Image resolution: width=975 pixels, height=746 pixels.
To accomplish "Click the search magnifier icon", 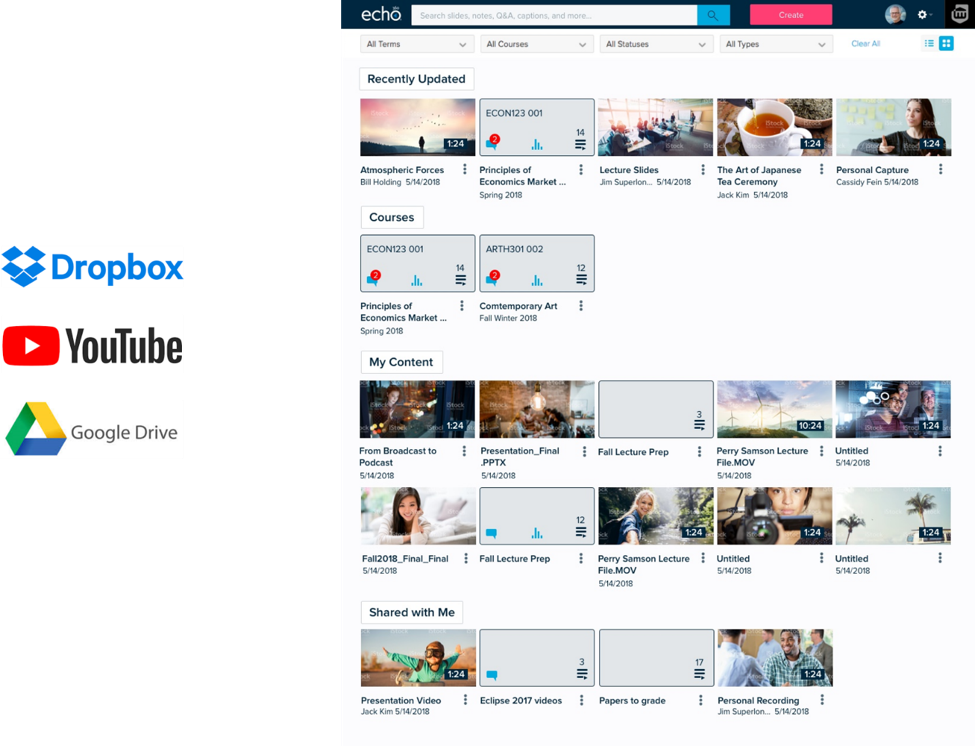I will [713, 14].
